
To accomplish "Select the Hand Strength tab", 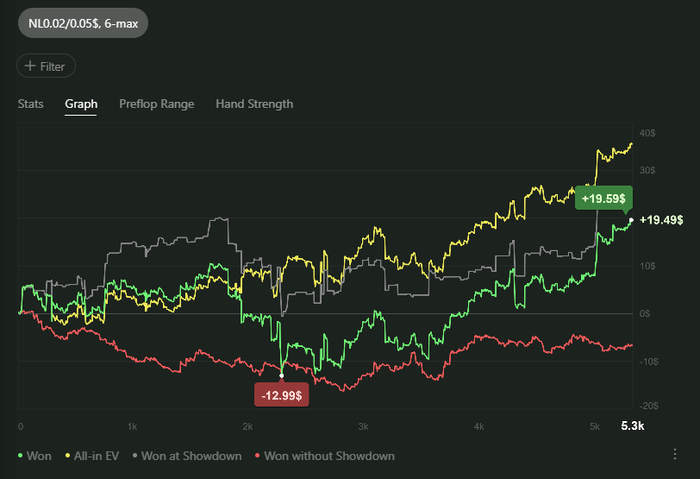I will tap(254, 104).
